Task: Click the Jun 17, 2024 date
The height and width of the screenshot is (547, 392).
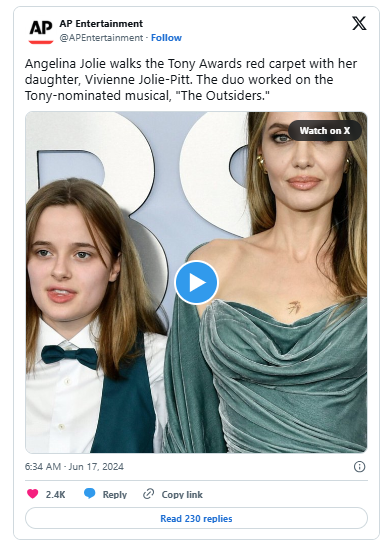Action: tap(96, 467)
